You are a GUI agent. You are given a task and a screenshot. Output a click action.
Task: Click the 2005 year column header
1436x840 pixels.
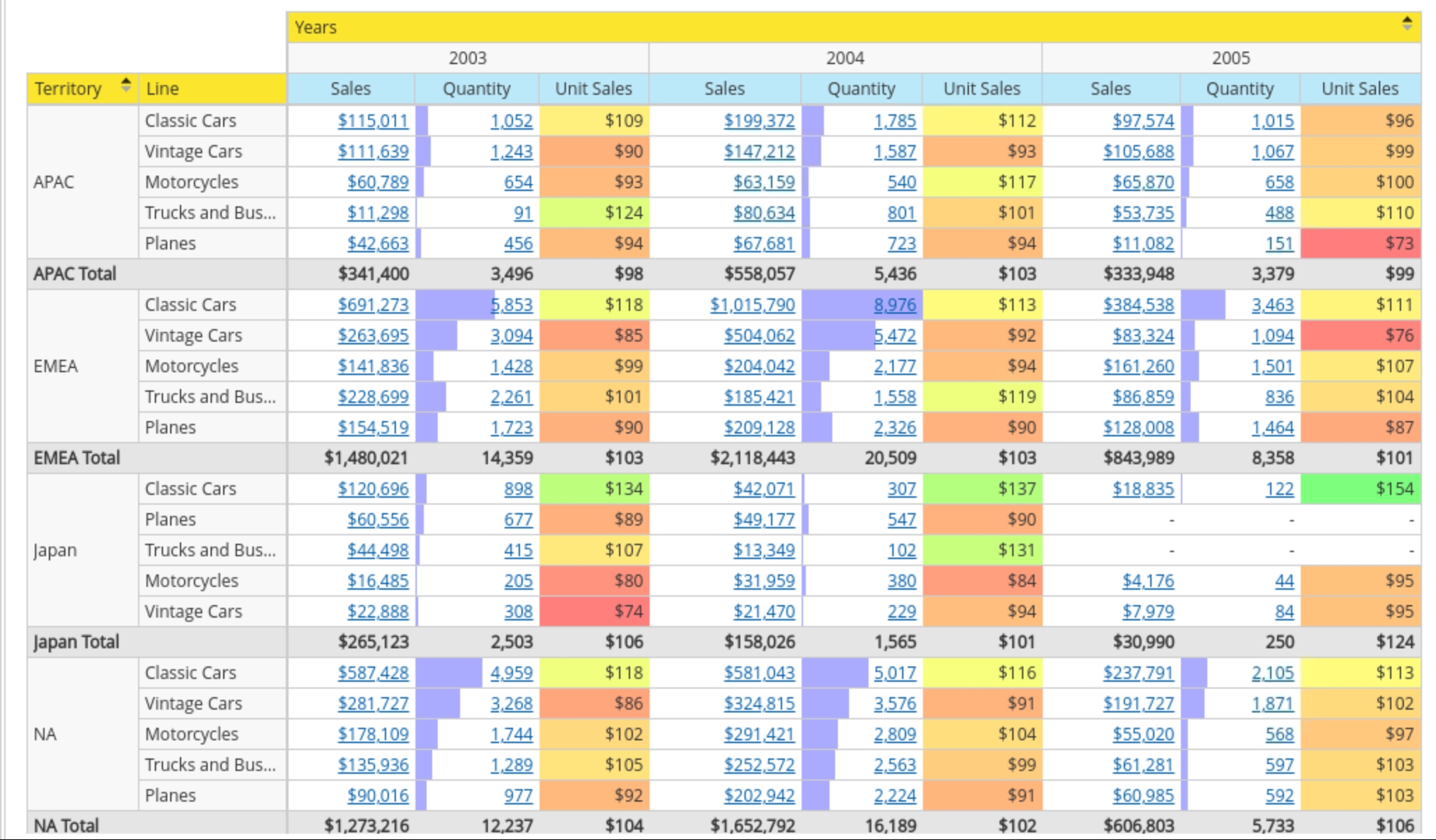point(1230,58)
